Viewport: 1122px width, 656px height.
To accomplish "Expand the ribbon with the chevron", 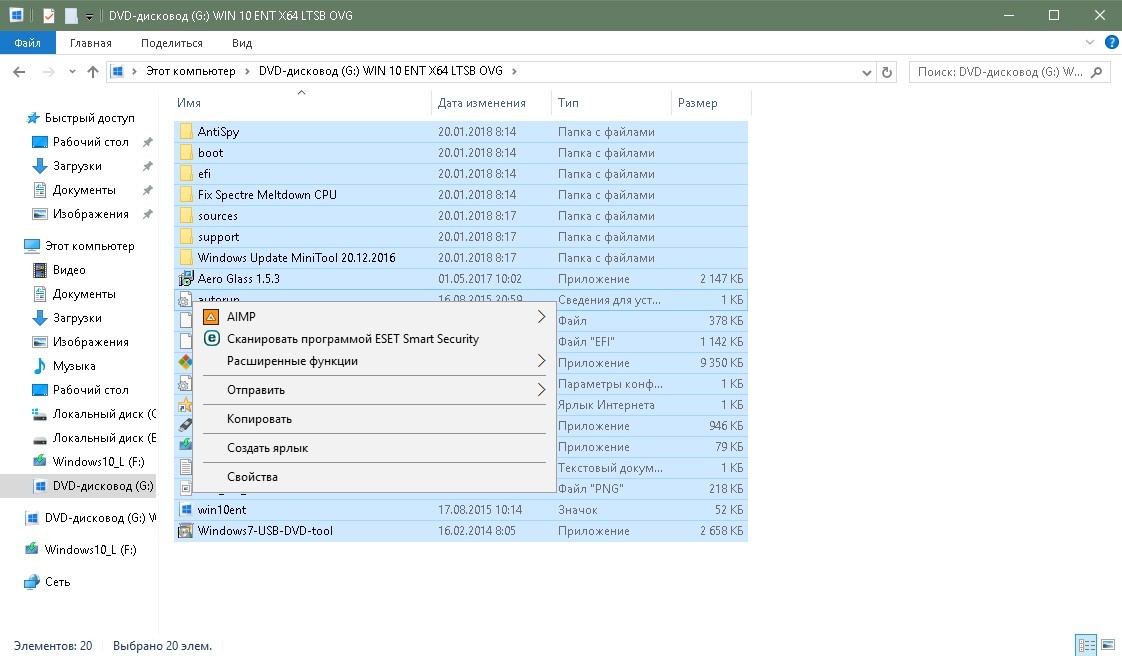I will [x=1090, y=42].
